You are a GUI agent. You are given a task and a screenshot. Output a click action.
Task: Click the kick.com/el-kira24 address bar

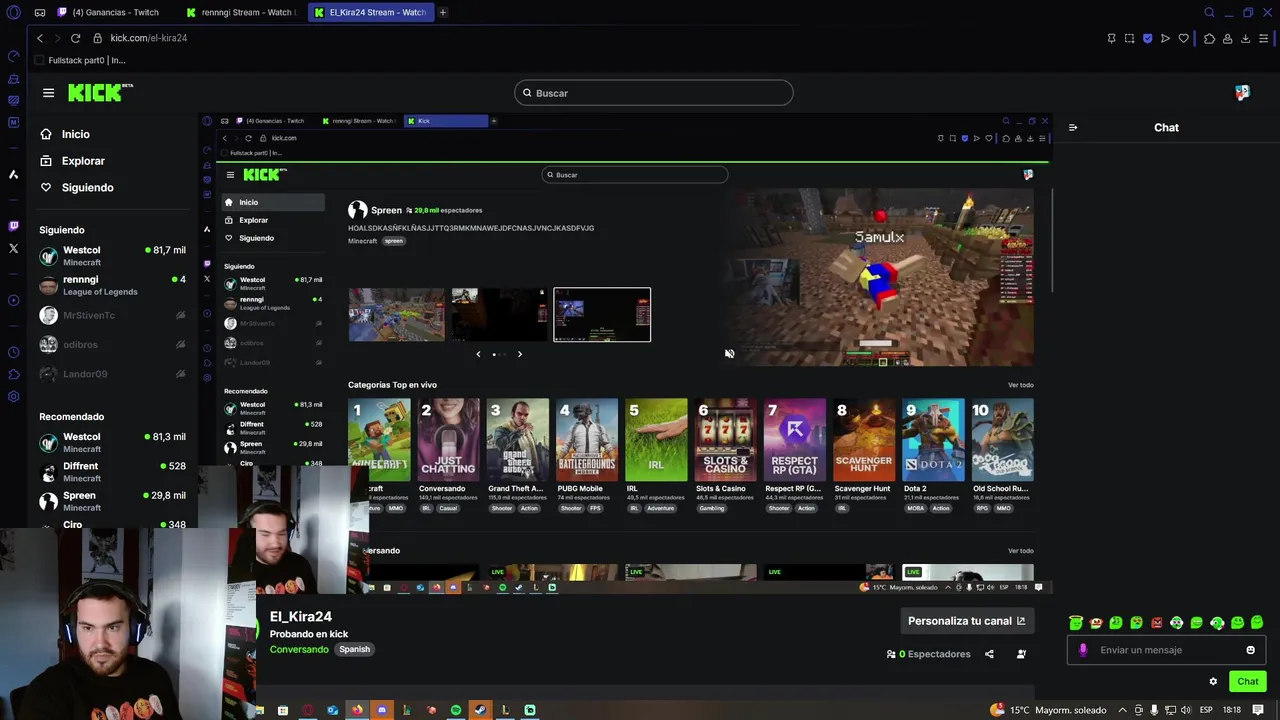click(149, 38)
